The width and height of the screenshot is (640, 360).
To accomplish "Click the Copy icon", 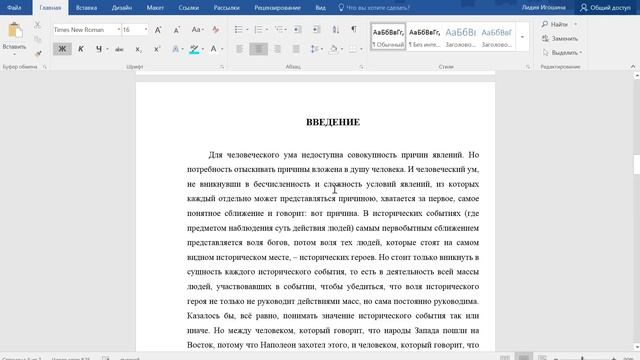I will pyautogui.click(x=38, y=39).
